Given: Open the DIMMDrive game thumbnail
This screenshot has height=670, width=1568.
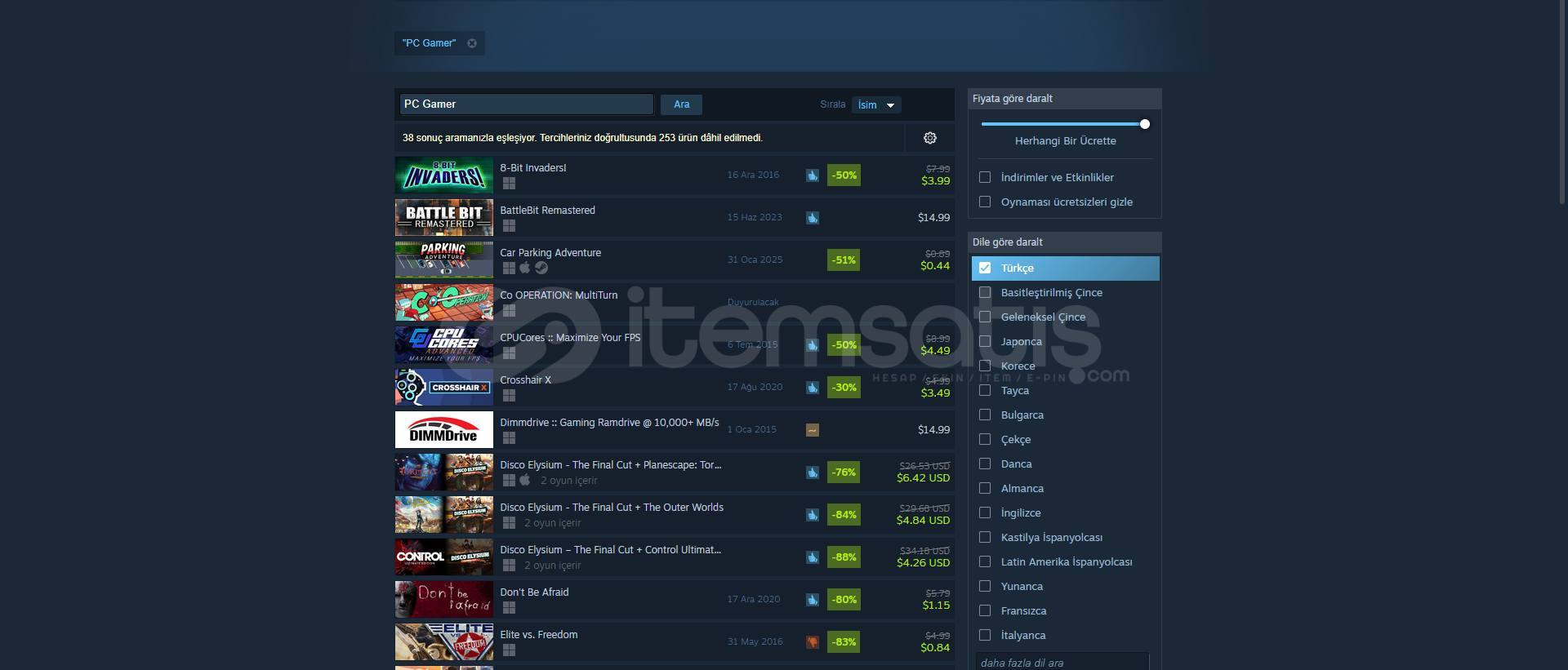Looking at the screenshot, I should click(x=444, y=430).
